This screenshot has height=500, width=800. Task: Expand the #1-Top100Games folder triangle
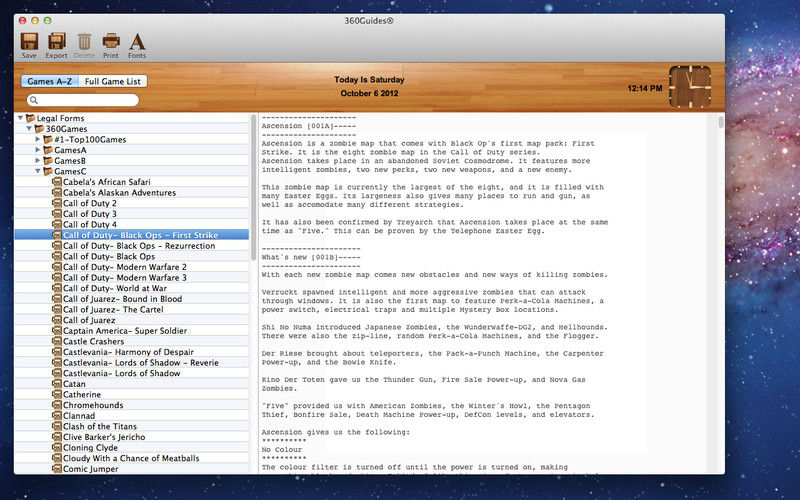pos(38,139)
